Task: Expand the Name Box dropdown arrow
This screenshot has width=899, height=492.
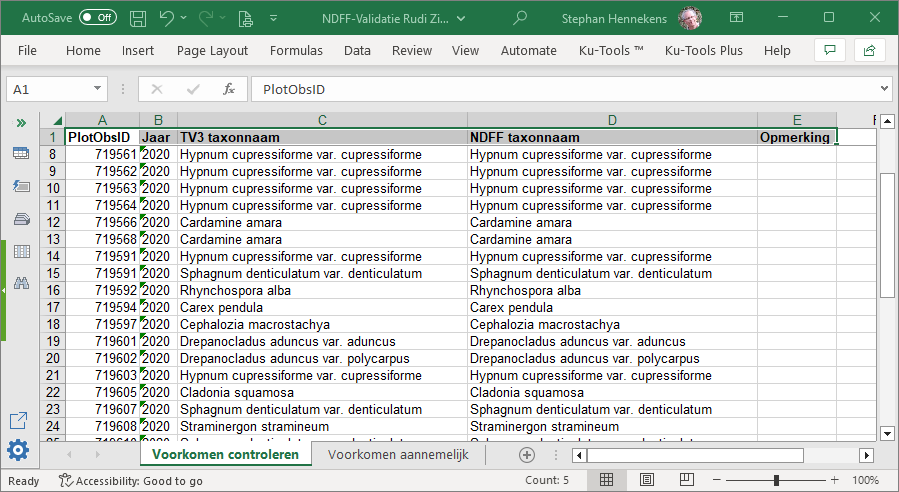Action: (97, 89)
